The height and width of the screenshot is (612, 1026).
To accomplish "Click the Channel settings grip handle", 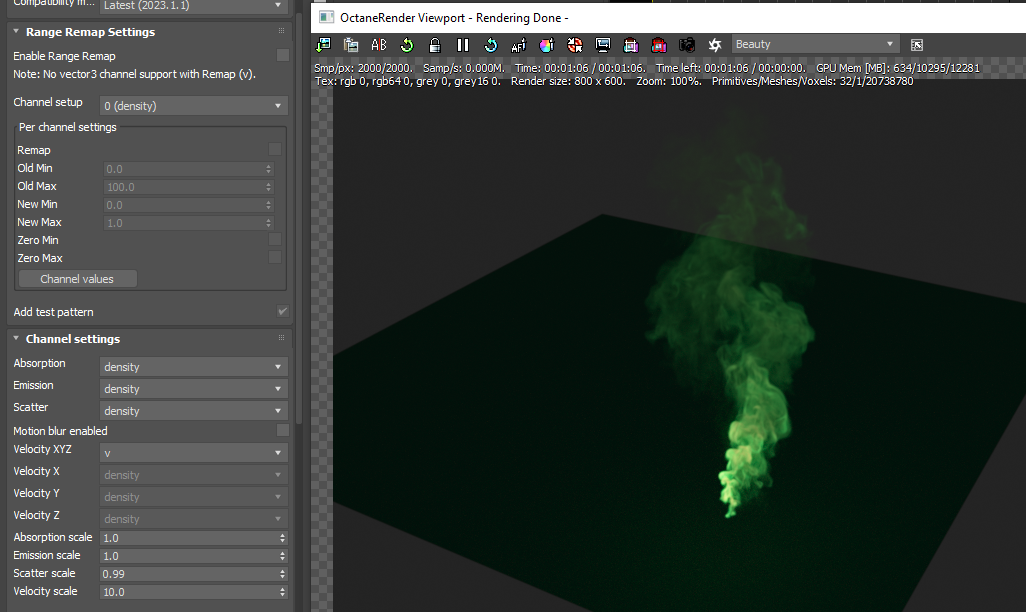I will pyautogui.click(x=281, y=338).
